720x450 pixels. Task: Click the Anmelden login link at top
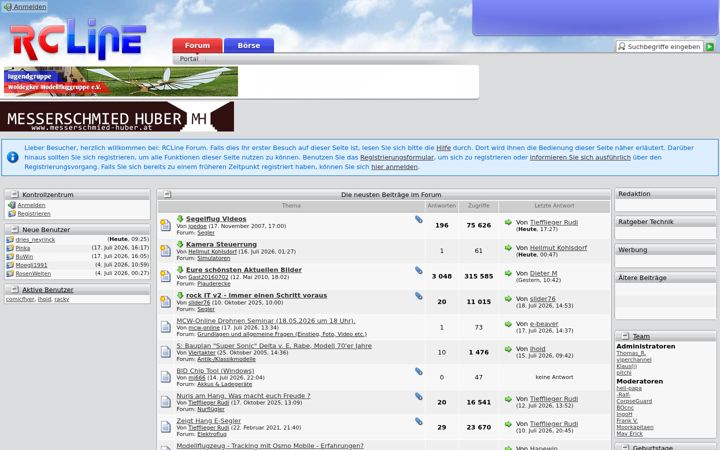[25, 7]
